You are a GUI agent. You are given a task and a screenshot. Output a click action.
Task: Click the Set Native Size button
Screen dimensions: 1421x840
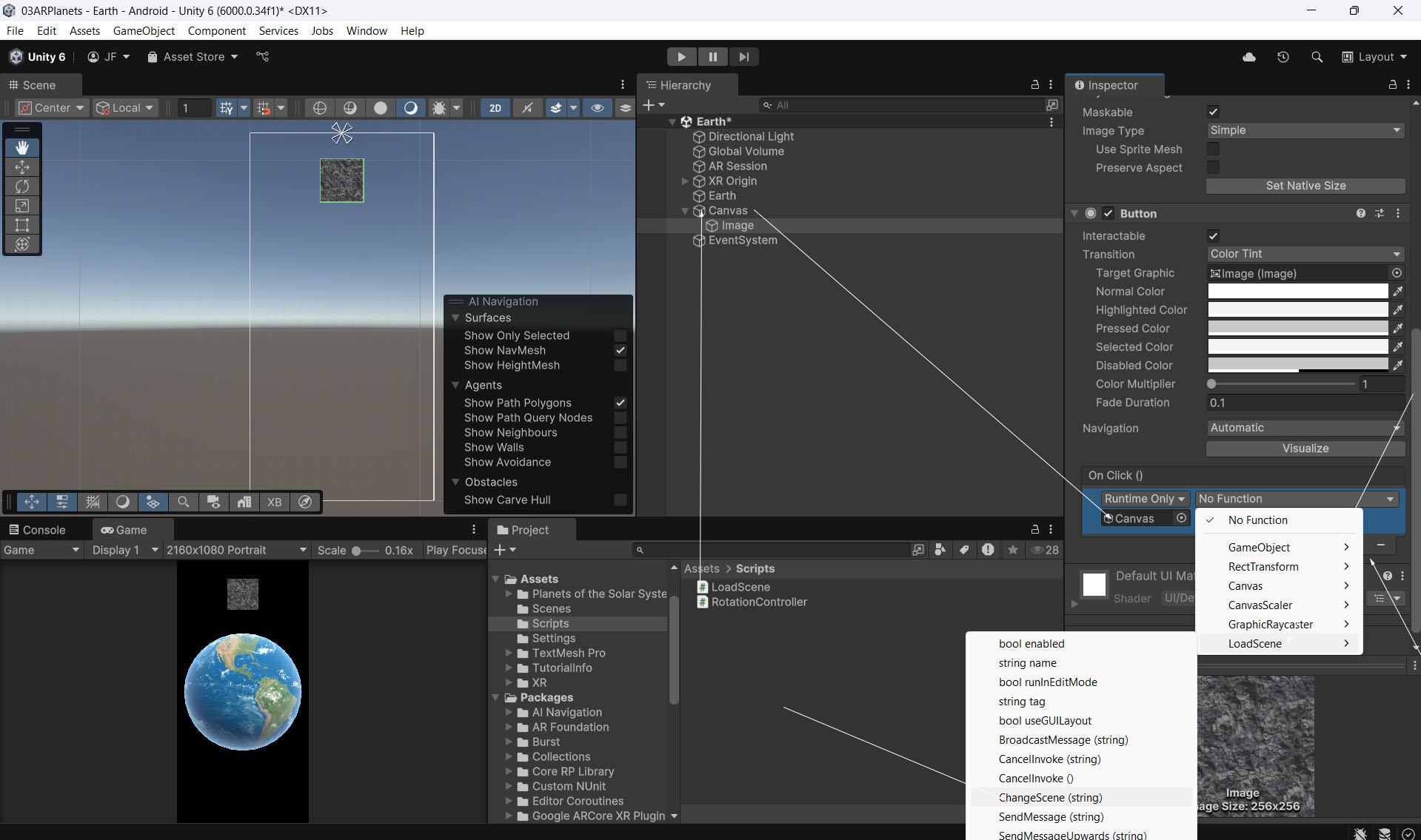click(1305, 186)
